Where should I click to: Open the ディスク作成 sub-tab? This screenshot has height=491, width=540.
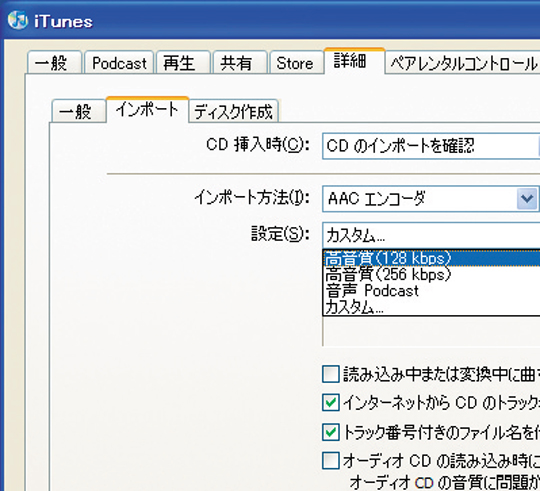(x=233, y=111)
